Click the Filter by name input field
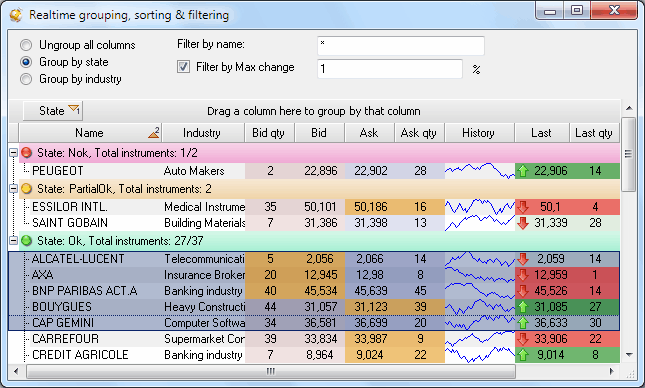Screen dimensions: 645x388 pos(401,46)
